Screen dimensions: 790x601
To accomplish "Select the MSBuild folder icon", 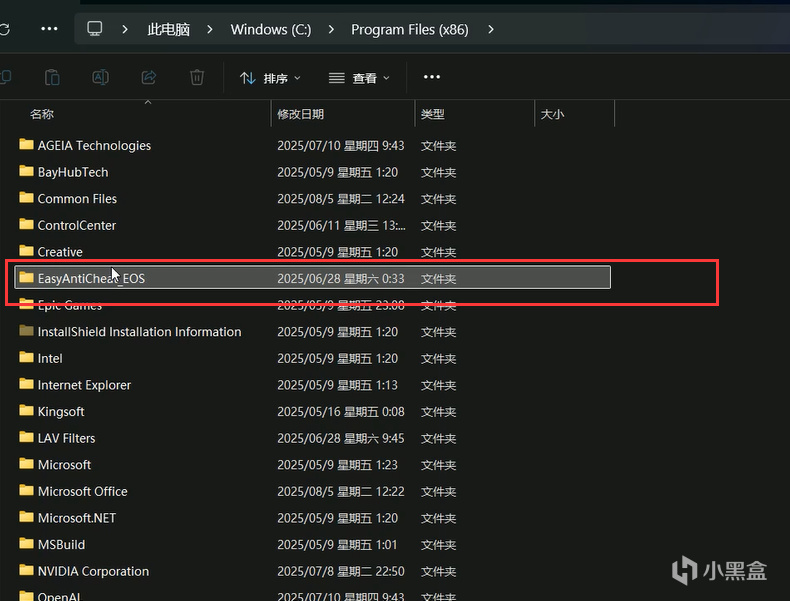I will [26, 544].
